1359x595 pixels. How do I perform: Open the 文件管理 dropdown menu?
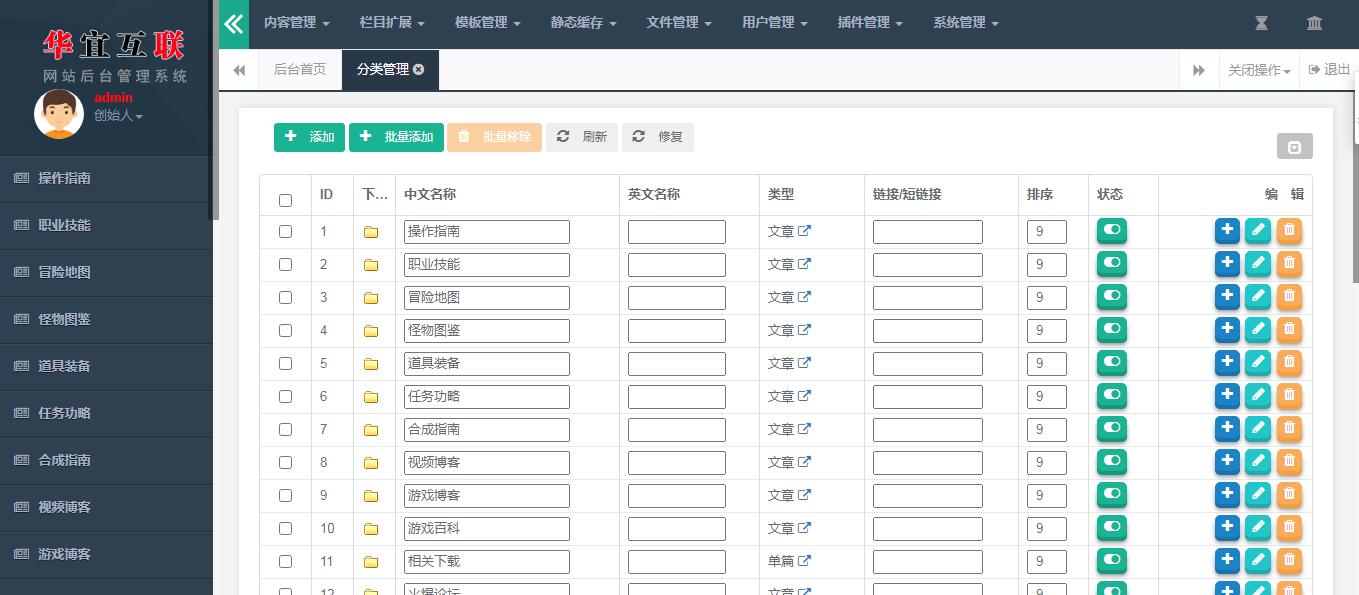(679, 23)
